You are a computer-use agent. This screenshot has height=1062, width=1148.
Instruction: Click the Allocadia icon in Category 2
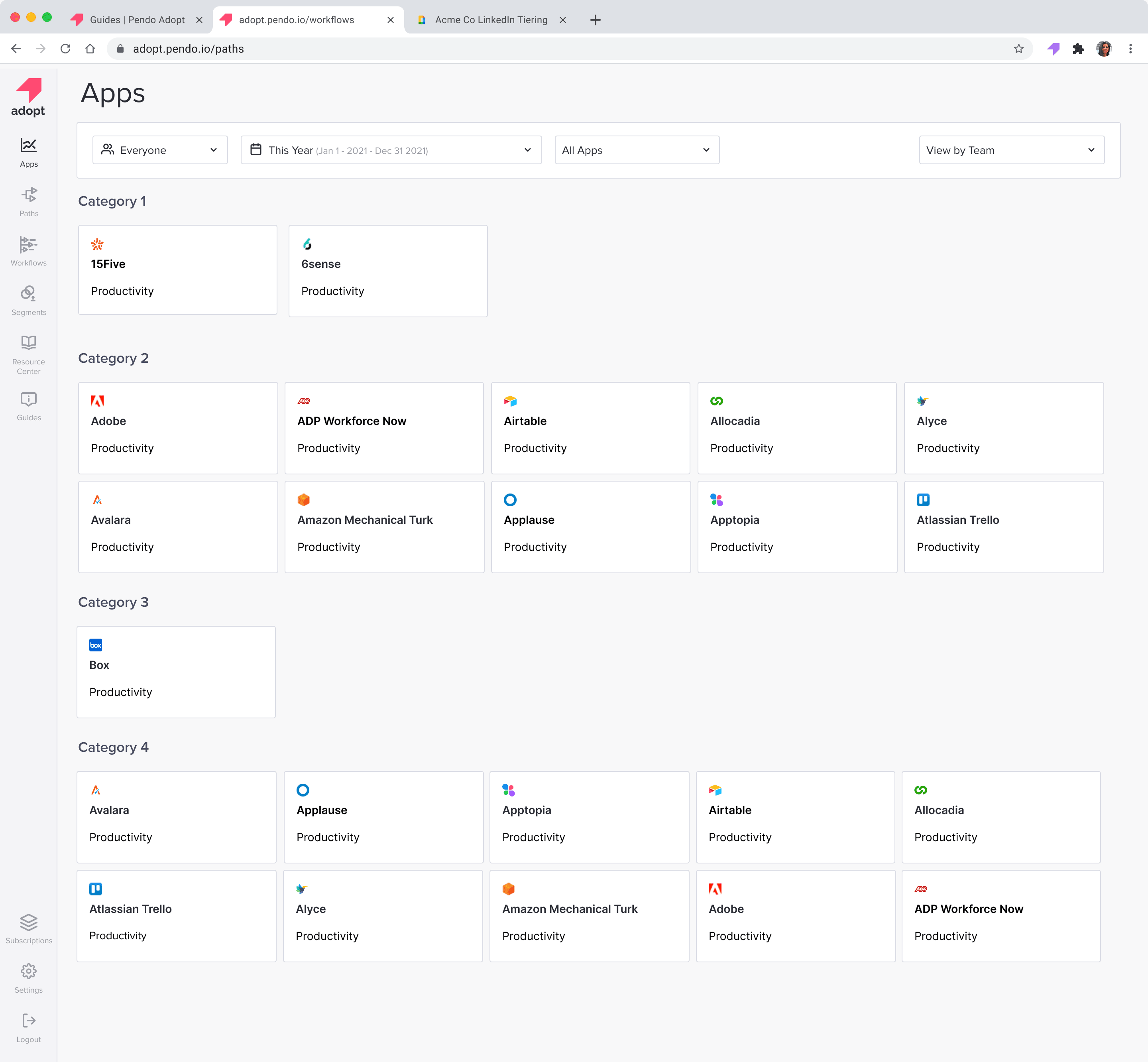(716, 401)
